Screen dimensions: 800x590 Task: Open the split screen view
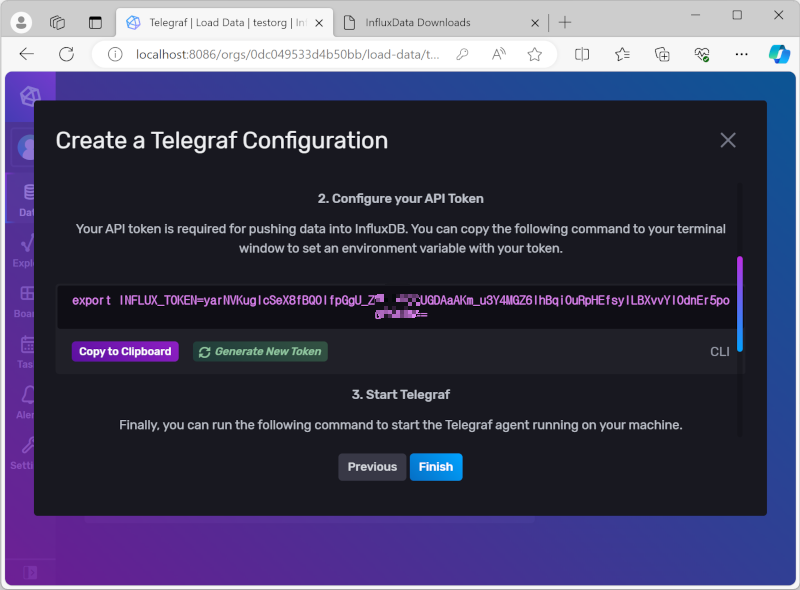coord(582,54)
